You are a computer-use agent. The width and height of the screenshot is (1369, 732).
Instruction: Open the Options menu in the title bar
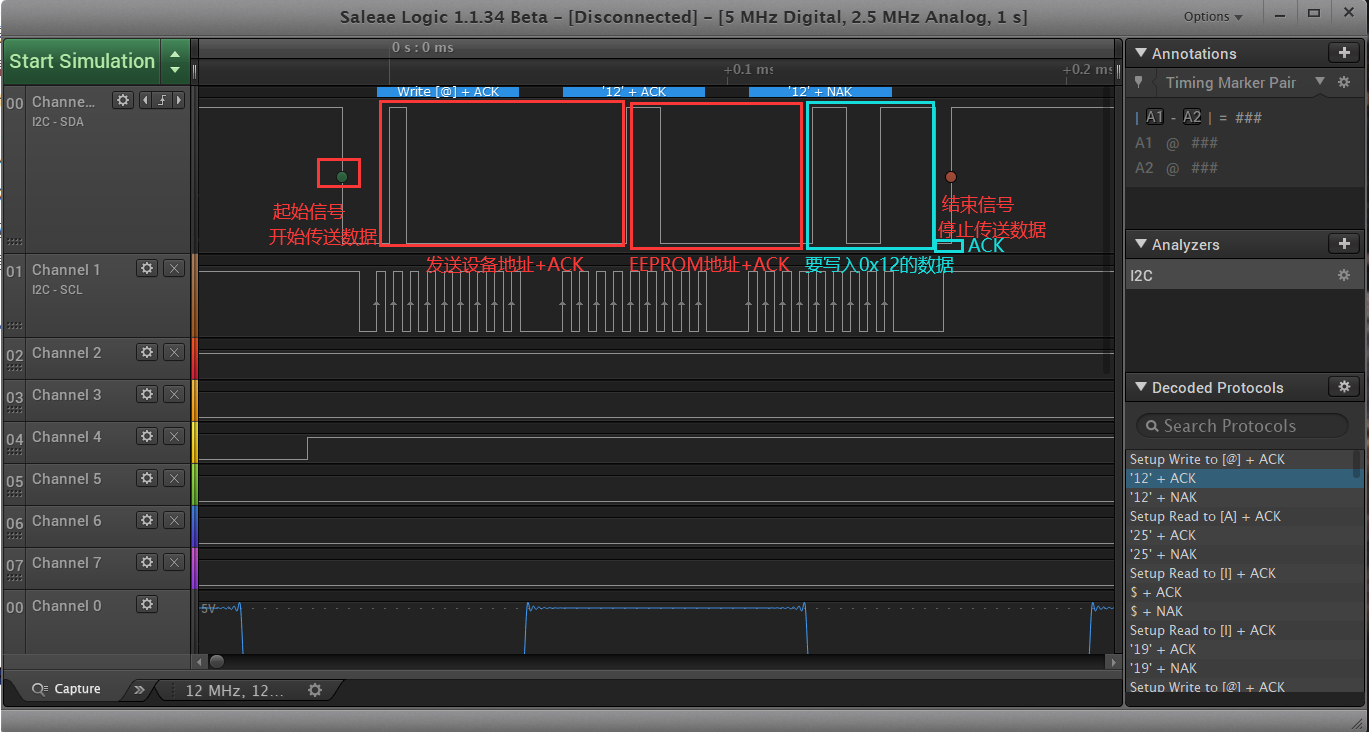(1210, 16)
